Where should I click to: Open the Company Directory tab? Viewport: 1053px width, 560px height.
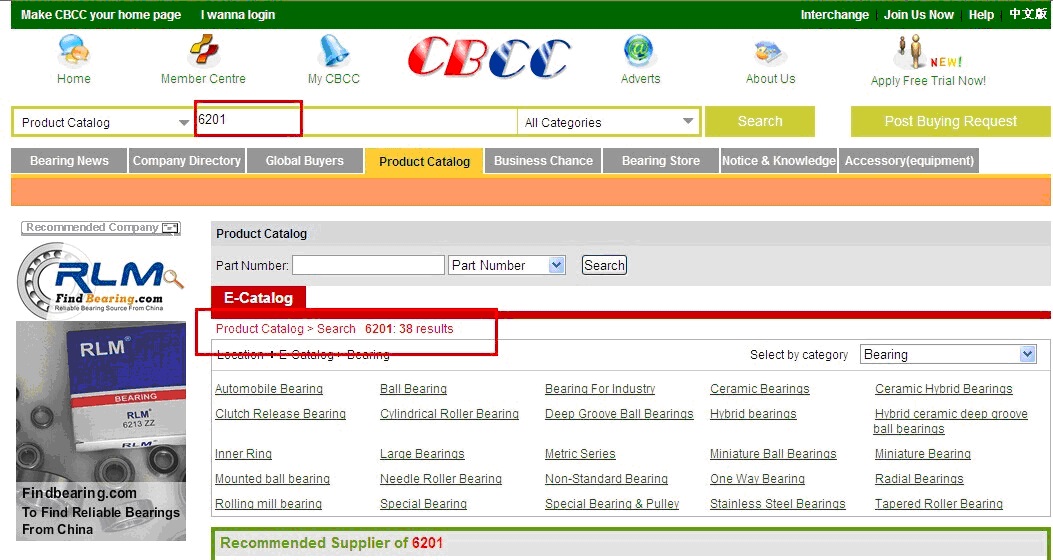pos(187,161)
